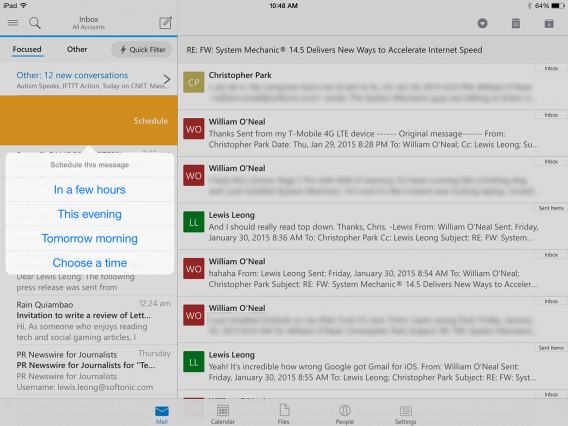This screenshot has height=426, width=568.
Task: Open the People tab
Action: (x=344, y=415)
